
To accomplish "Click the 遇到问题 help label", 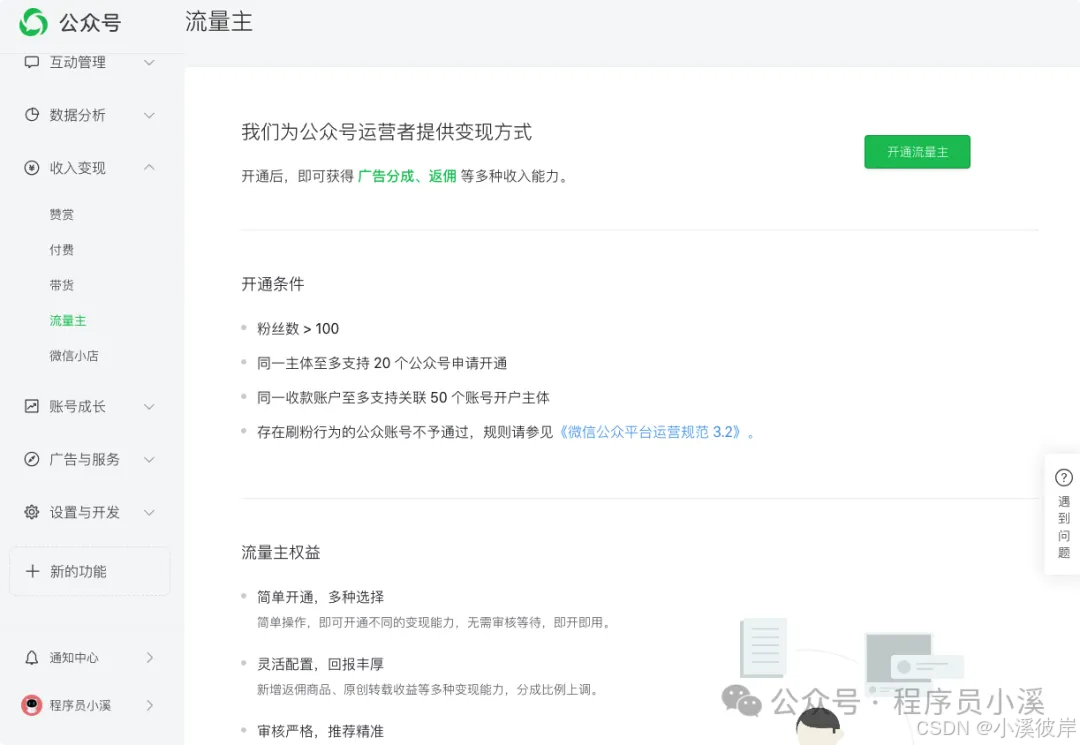I will click(x=1063, y=527).
